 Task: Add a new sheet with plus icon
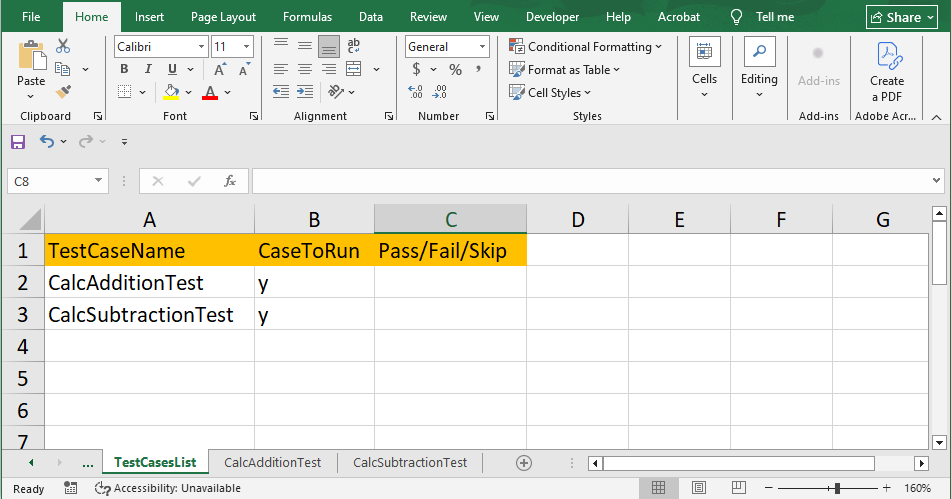524,463
